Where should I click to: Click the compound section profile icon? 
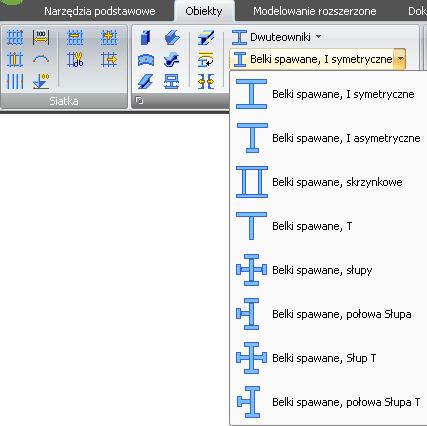point(172,81)
